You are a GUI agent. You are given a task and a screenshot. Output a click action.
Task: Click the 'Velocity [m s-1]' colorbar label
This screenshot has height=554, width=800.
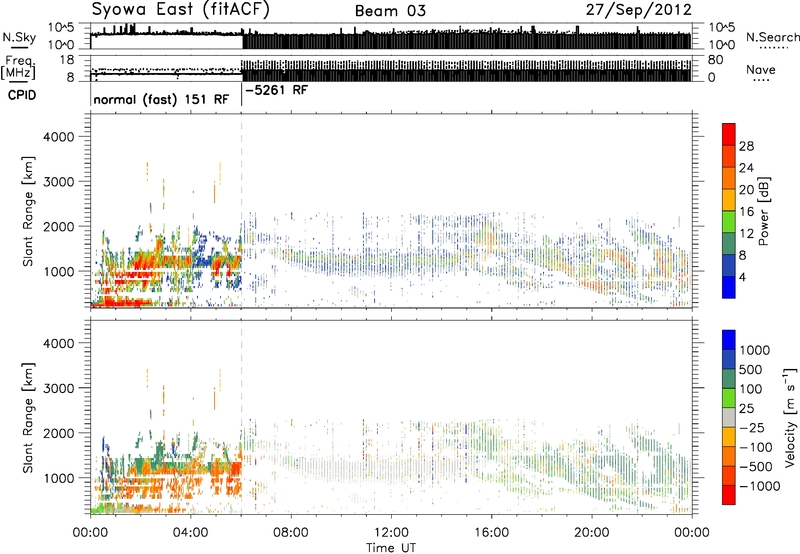(790, 418)
